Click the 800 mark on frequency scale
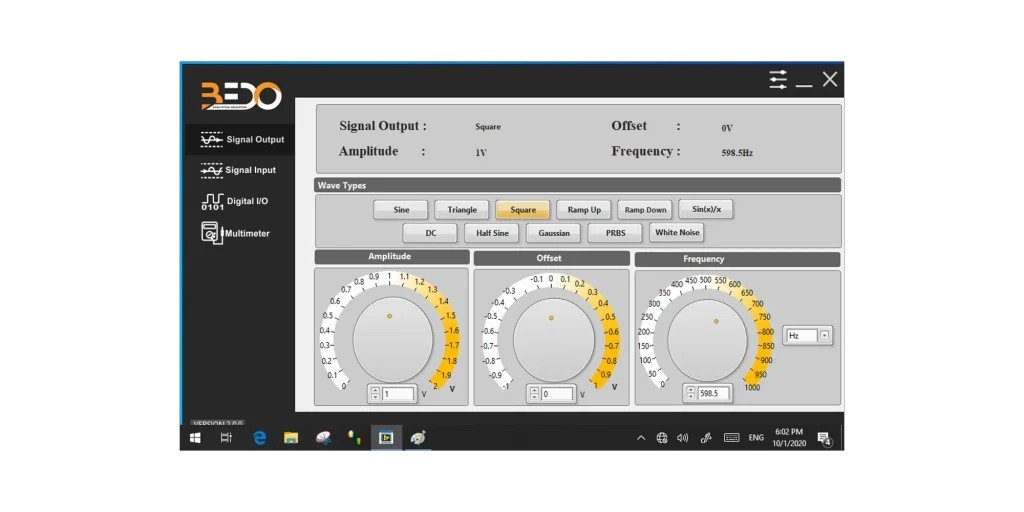1024x512 pixels. [x=767, y=332]
